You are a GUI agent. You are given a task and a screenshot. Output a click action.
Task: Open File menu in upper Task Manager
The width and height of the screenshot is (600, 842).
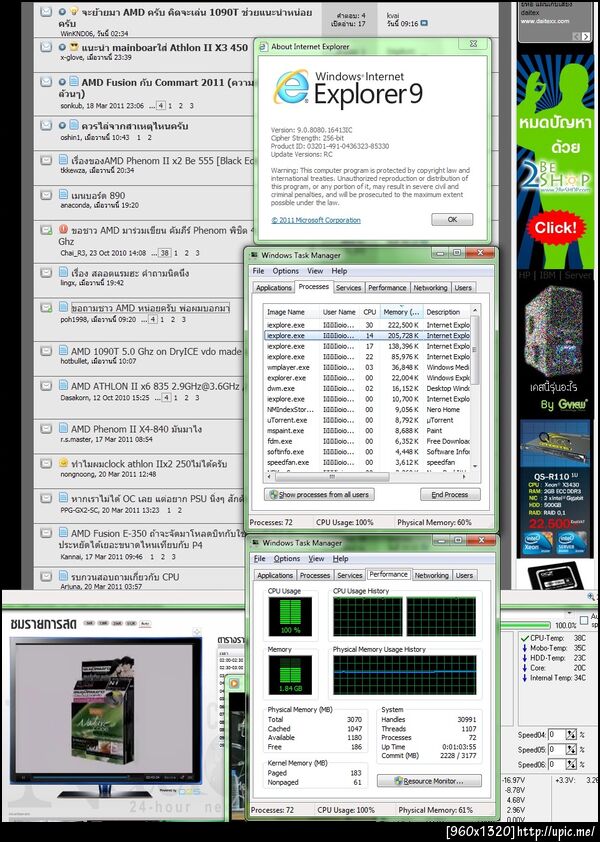pos(258,271)
